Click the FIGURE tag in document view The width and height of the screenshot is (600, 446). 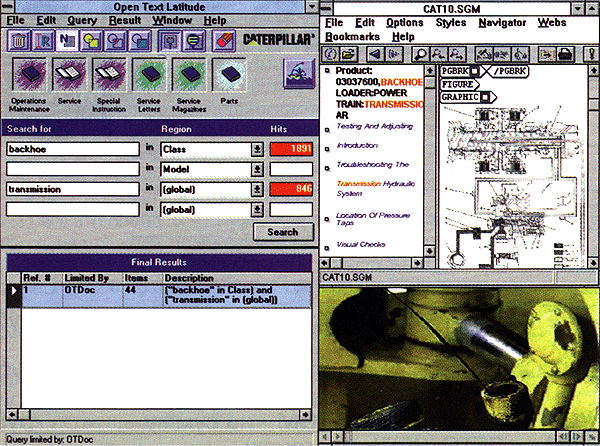459,84
